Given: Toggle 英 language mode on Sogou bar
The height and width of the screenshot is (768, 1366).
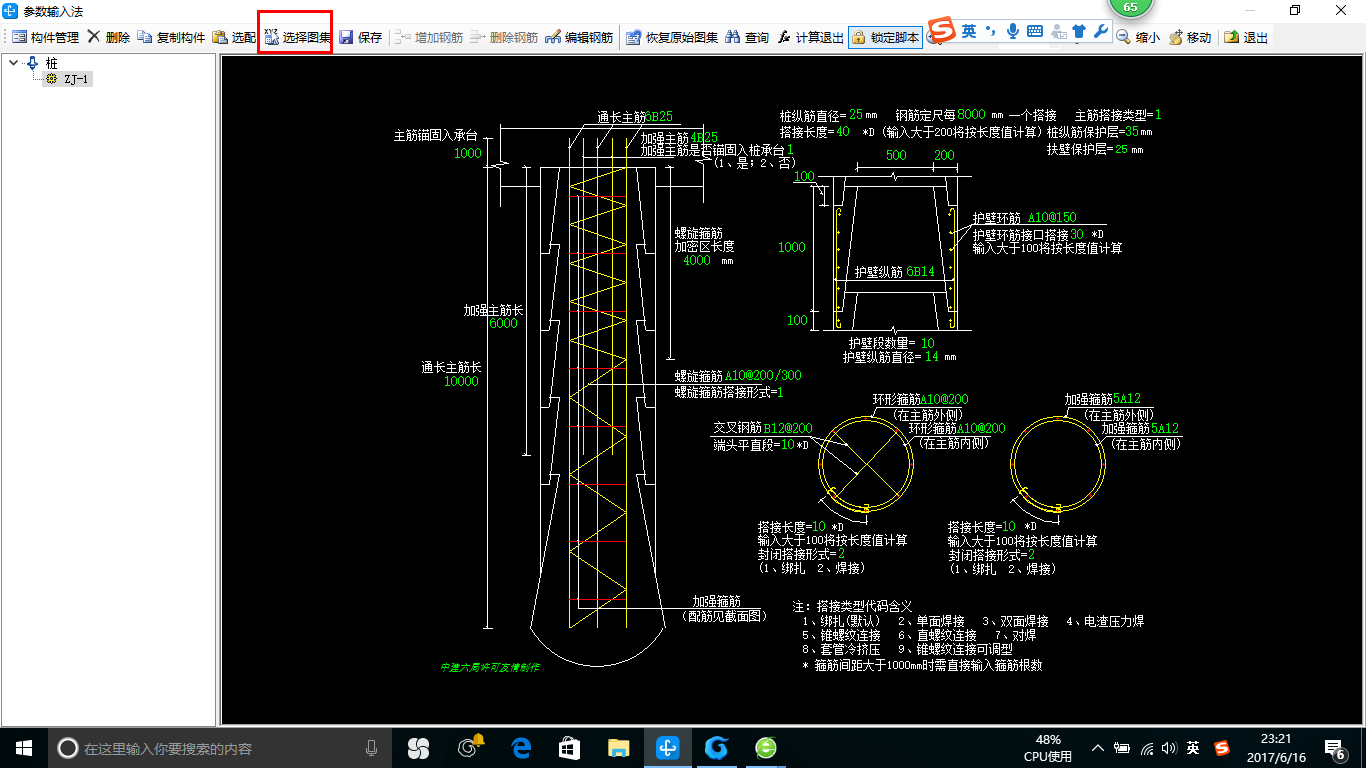Looking at the screenshot, I should (969, 31).
